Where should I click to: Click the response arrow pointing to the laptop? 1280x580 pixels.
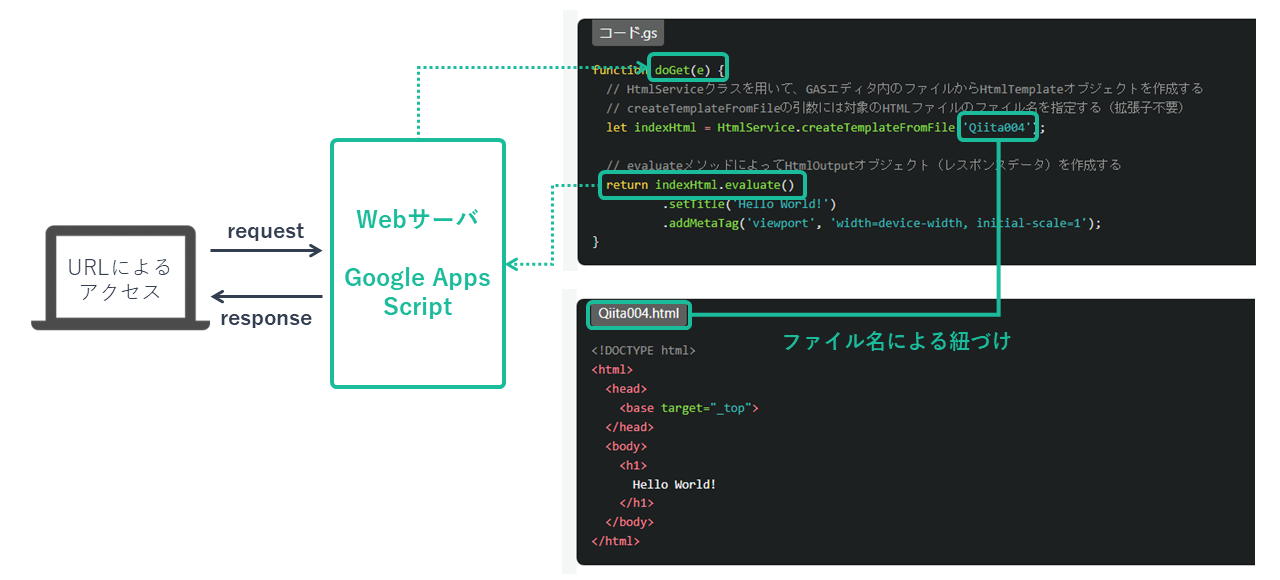(265, 296)
